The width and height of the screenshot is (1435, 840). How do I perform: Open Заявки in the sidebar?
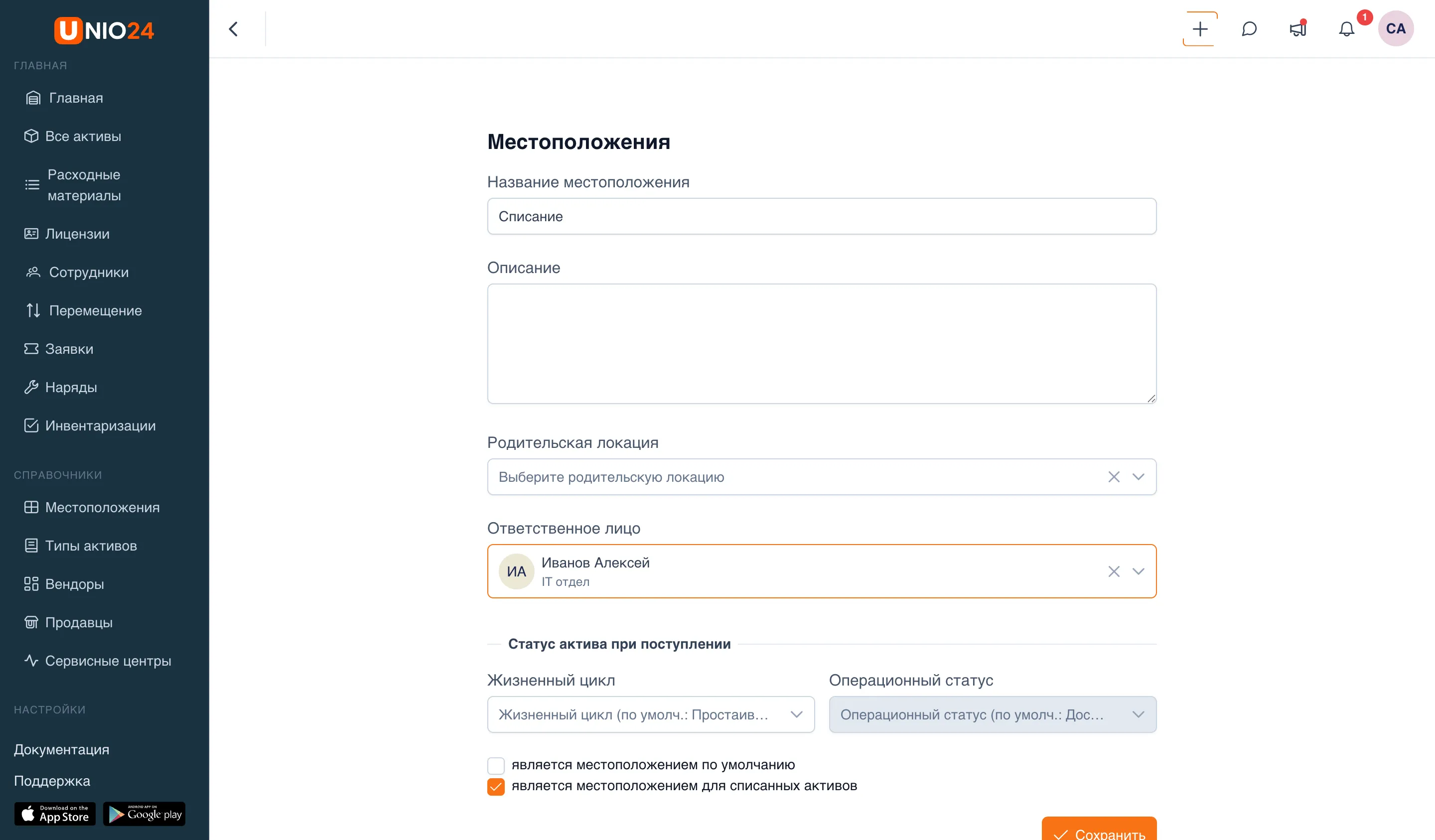coord(69,349)
